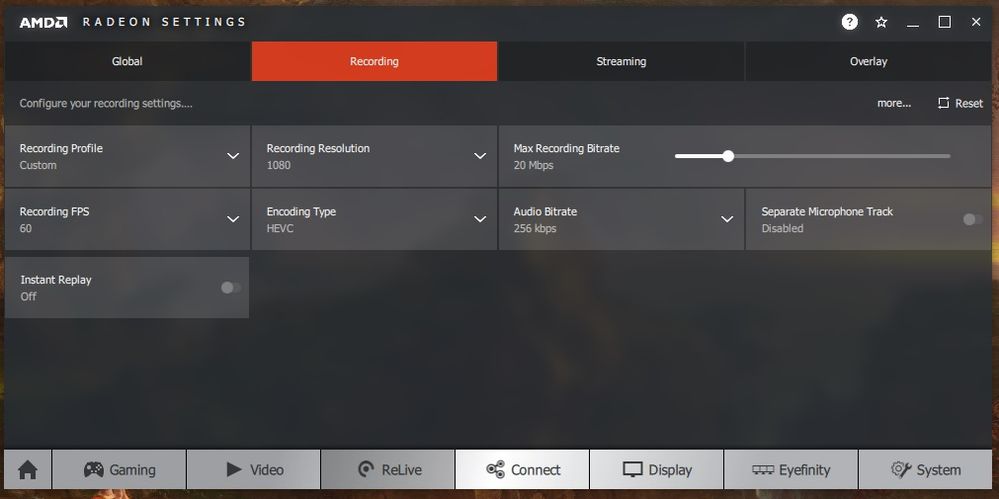Viewport: 999px width, 499px height.
Task: Click the Reset arrows icon
Action: (x=943, y=103)
